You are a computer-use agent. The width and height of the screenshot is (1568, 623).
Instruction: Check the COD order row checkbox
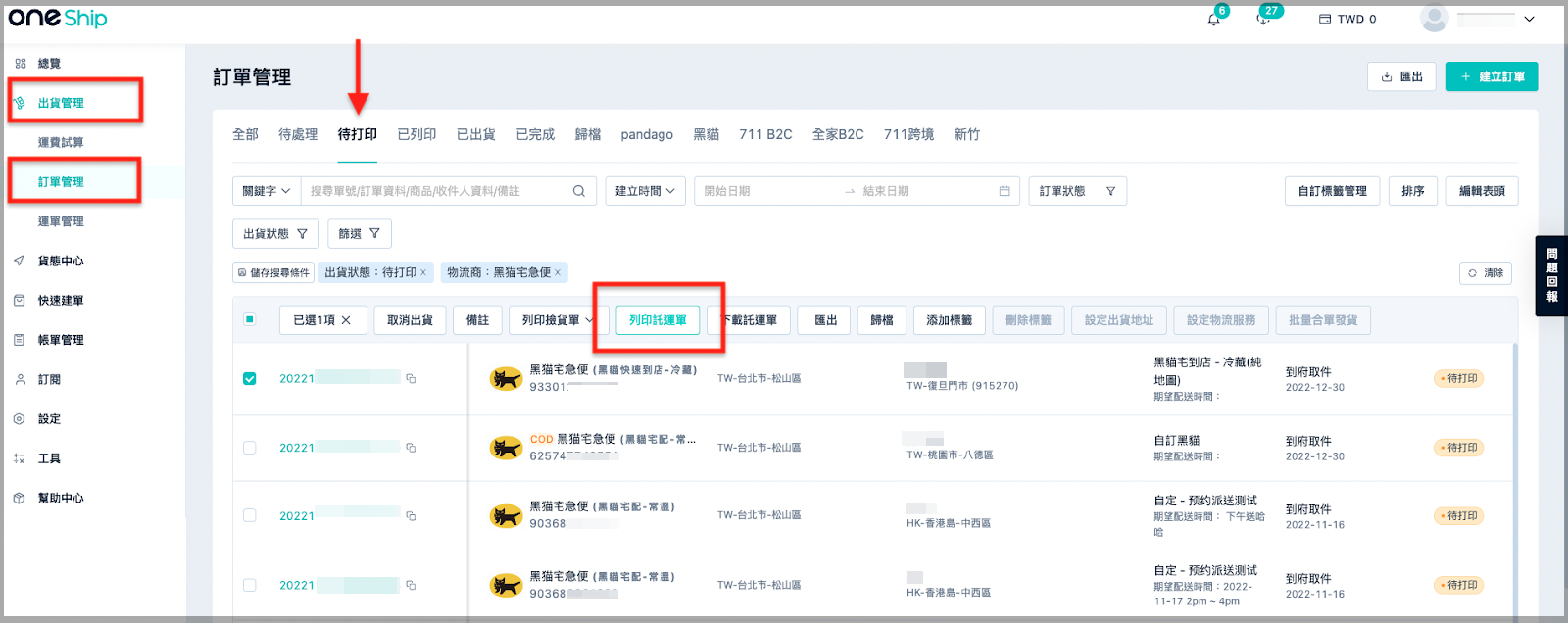click(x=250, y=448)
